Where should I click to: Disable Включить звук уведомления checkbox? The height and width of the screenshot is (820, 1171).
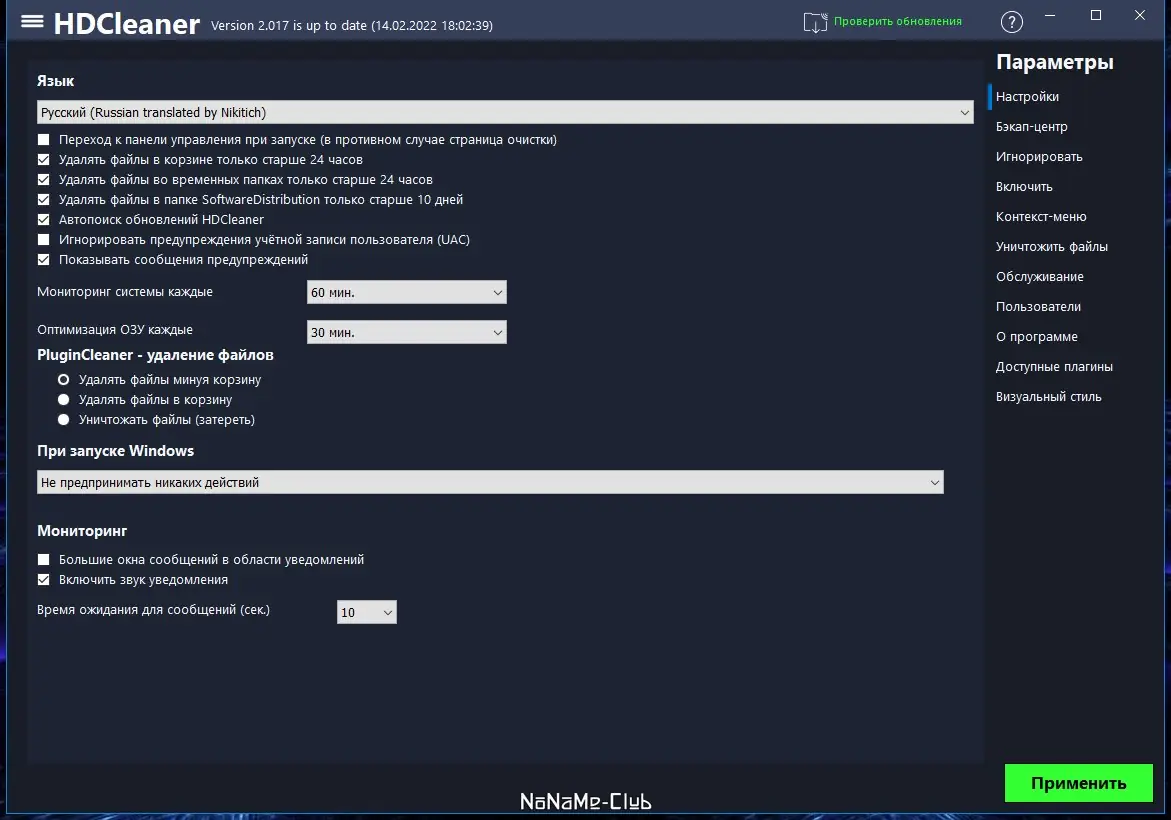pyautogui.click(x=43, y=580)
